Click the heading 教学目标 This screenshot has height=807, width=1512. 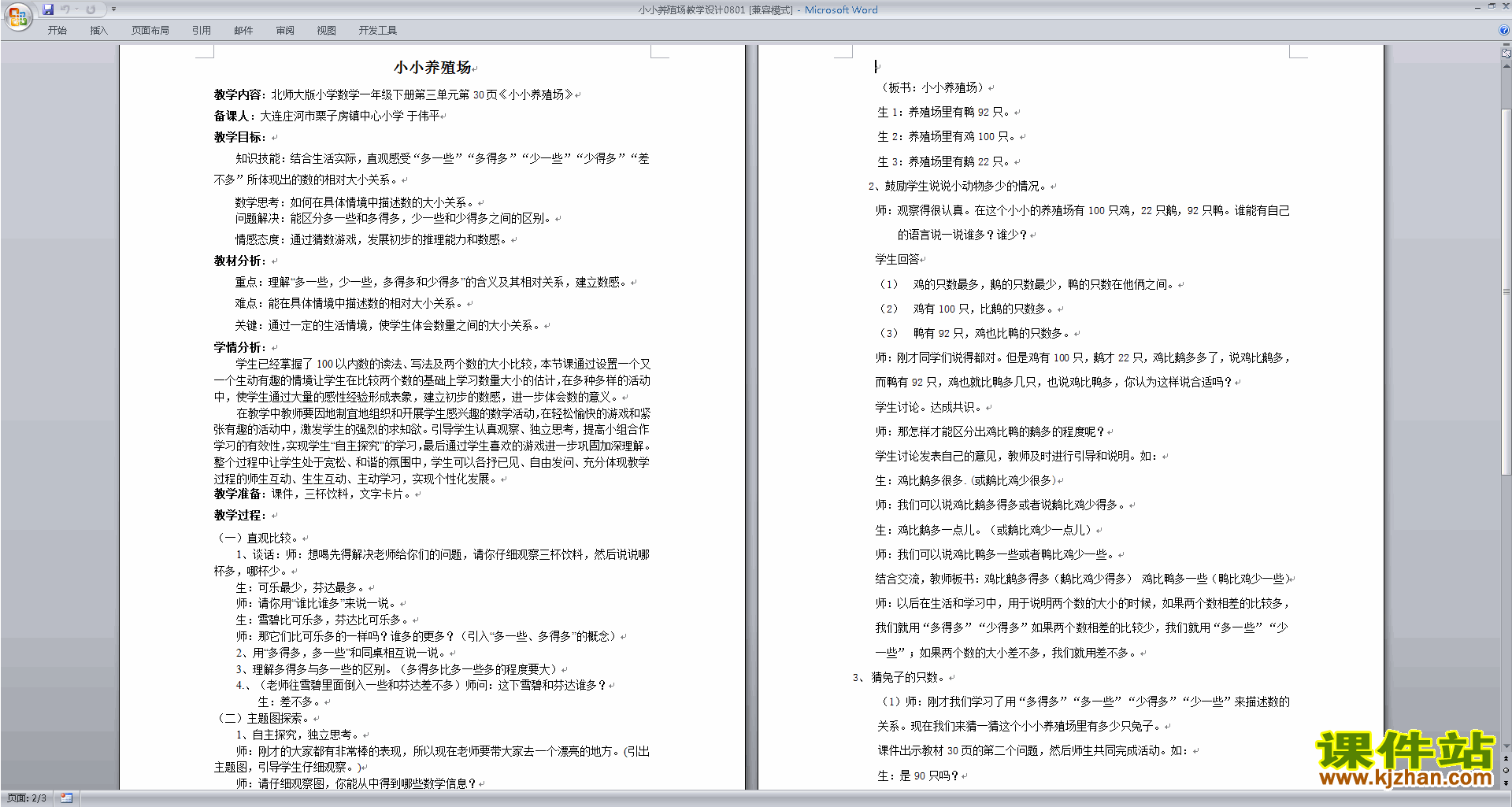[237, 137]
